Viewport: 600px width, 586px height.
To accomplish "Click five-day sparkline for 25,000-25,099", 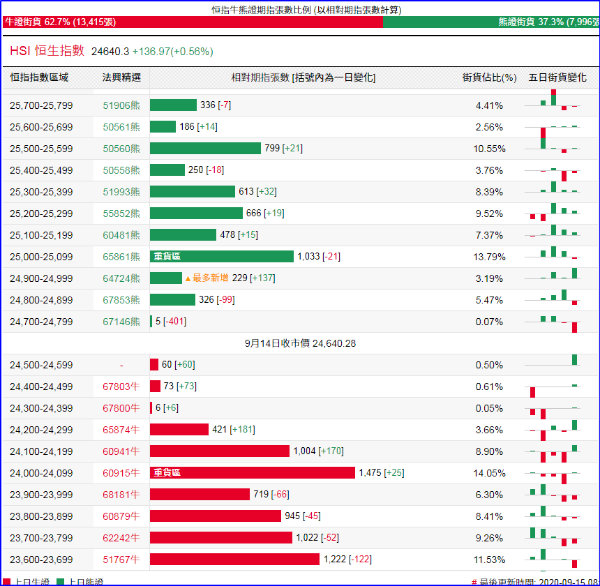I will pos(553,253).
